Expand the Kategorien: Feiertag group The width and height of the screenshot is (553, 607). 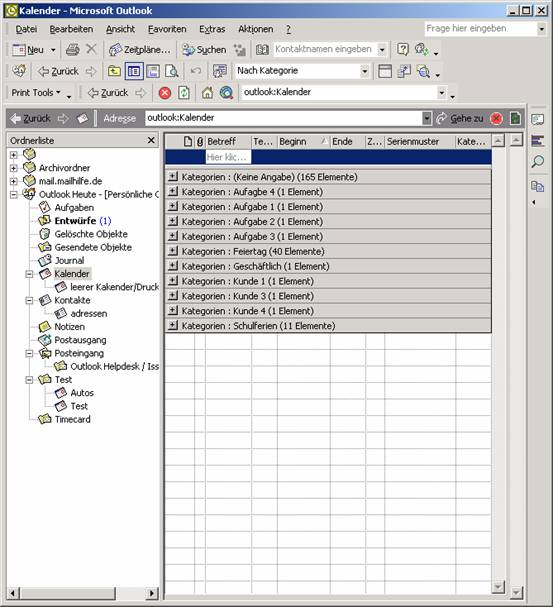coord(173,251)
